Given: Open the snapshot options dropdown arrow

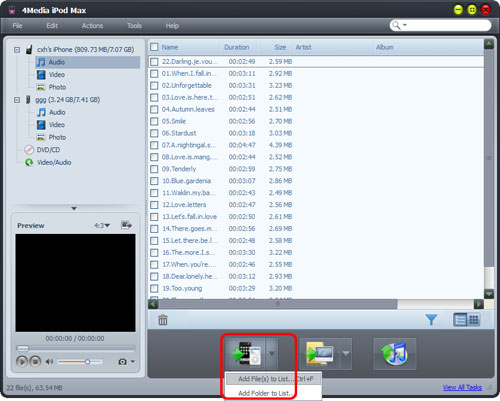Looking at the screenshot, I should click(133, 361).
